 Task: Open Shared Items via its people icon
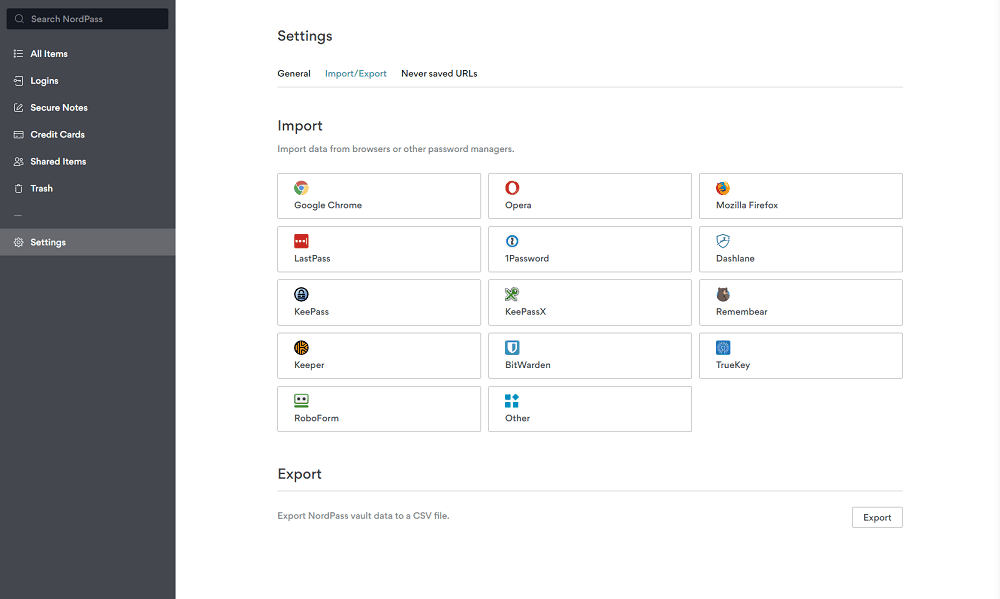point(18,161)
